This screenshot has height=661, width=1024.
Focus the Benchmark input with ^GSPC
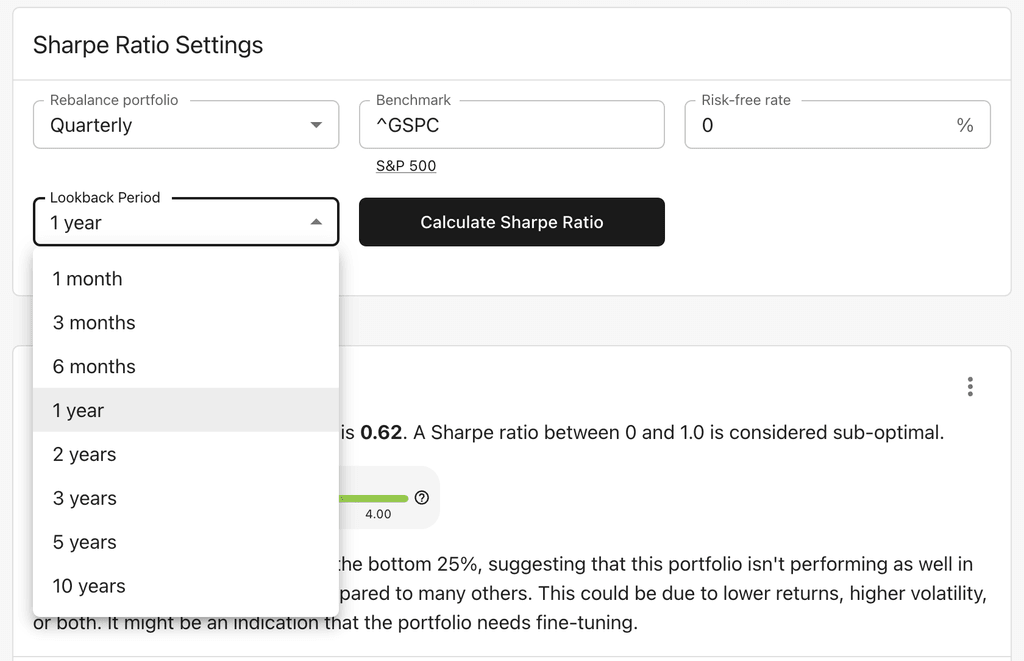click(511, 125)
